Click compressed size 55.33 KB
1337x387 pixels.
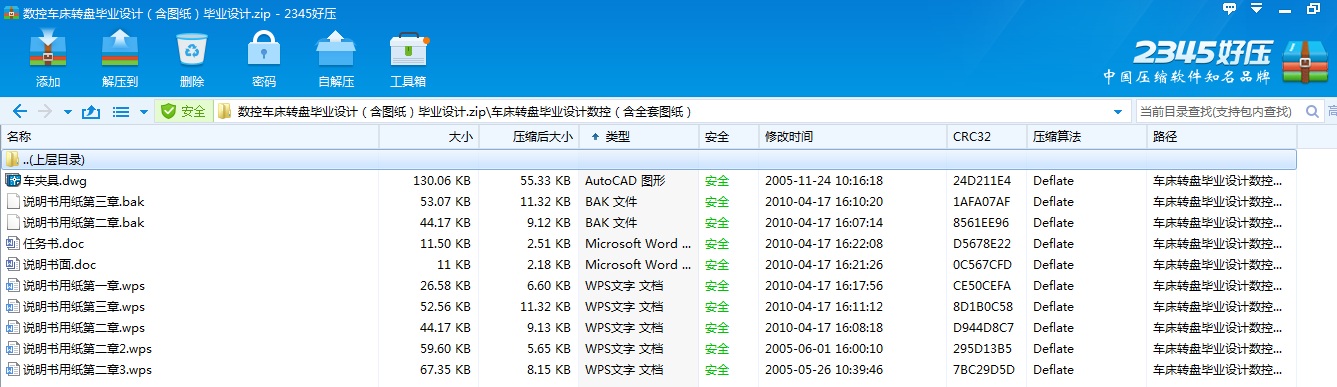pyautogui.click(x=545, y=181)
